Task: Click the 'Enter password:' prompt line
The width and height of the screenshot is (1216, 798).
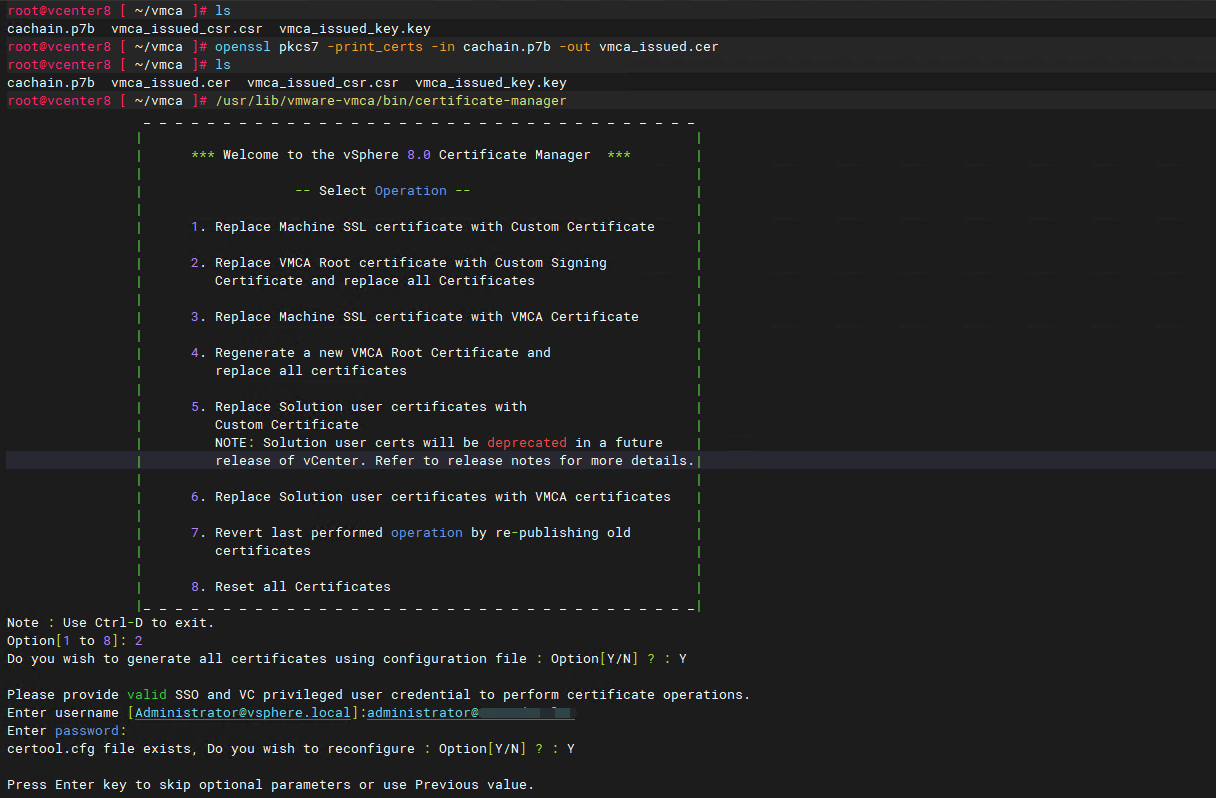Action: pyautogui.click(x=67, y=731)
